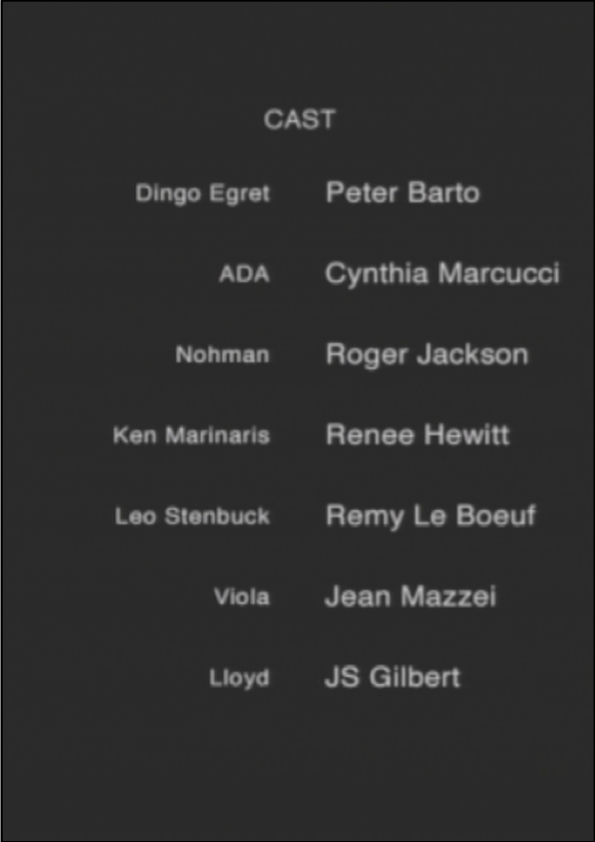Click the surname Marcucci in the credits
The image size is (595, 842).
pyautogui.click(x=499, y=273)
